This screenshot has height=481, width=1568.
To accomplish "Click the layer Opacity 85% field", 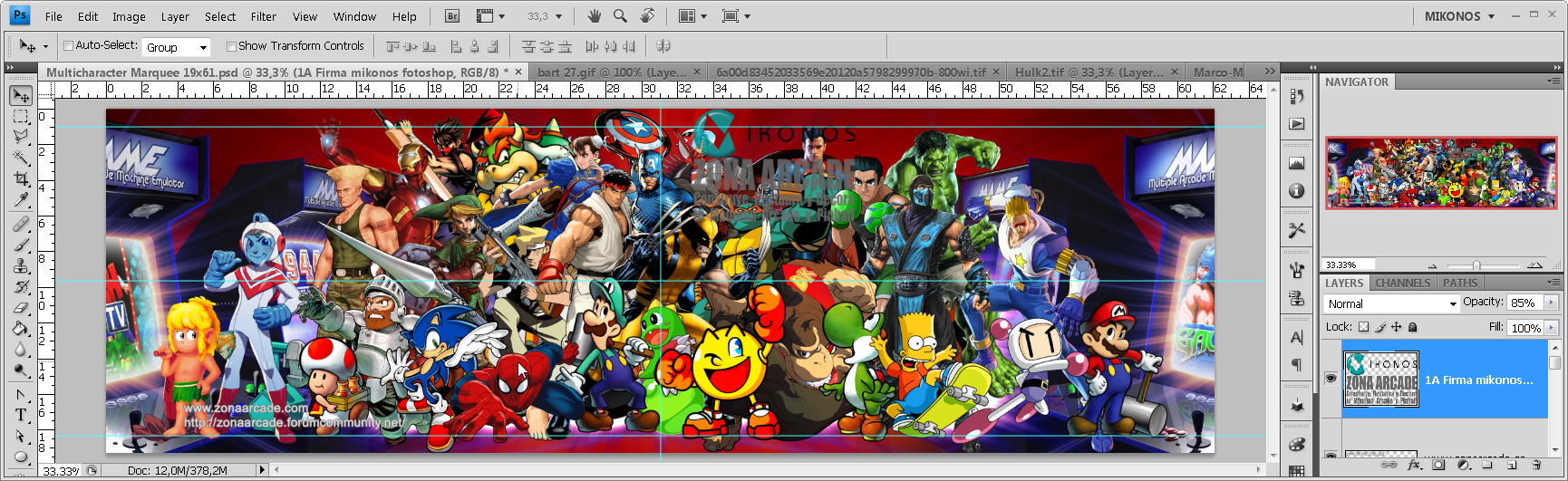I will click(x=1524, y=303).
